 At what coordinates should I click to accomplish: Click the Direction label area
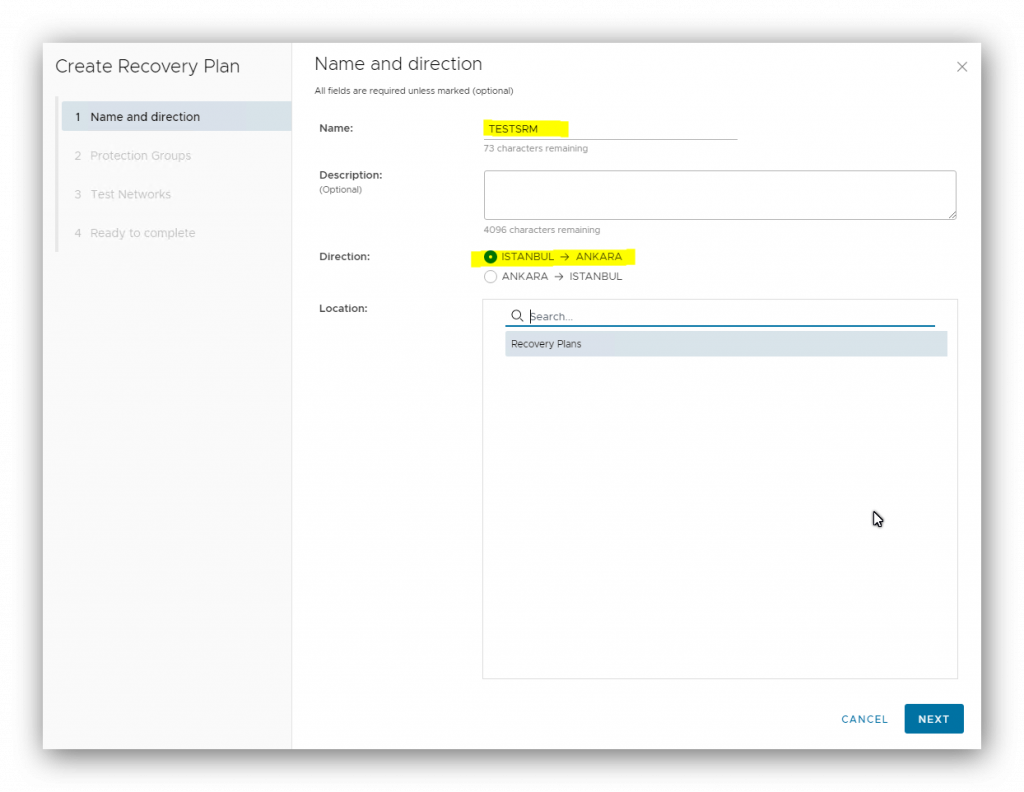pos(344,256)
